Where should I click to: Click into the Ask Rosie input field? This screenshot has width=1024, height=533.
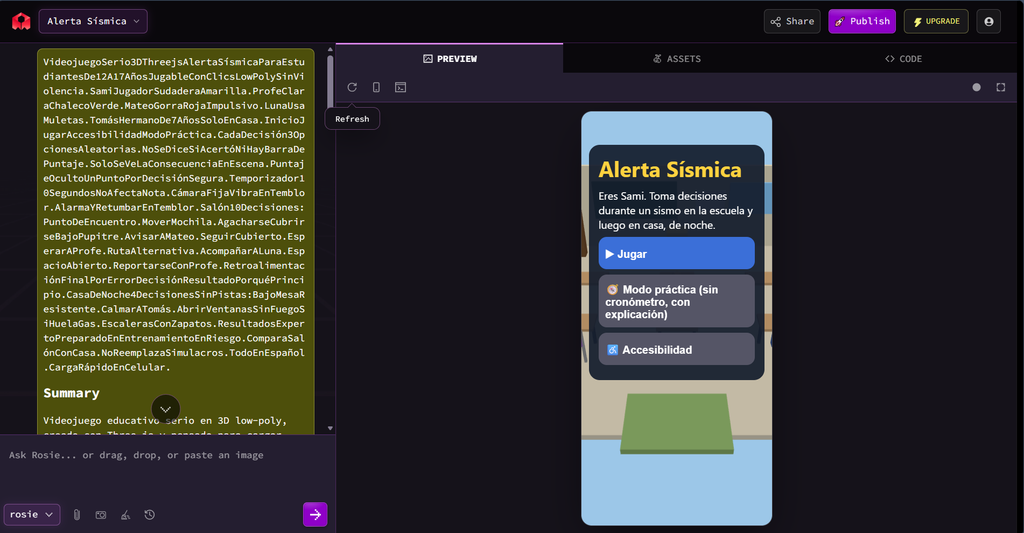coord(167,455)
